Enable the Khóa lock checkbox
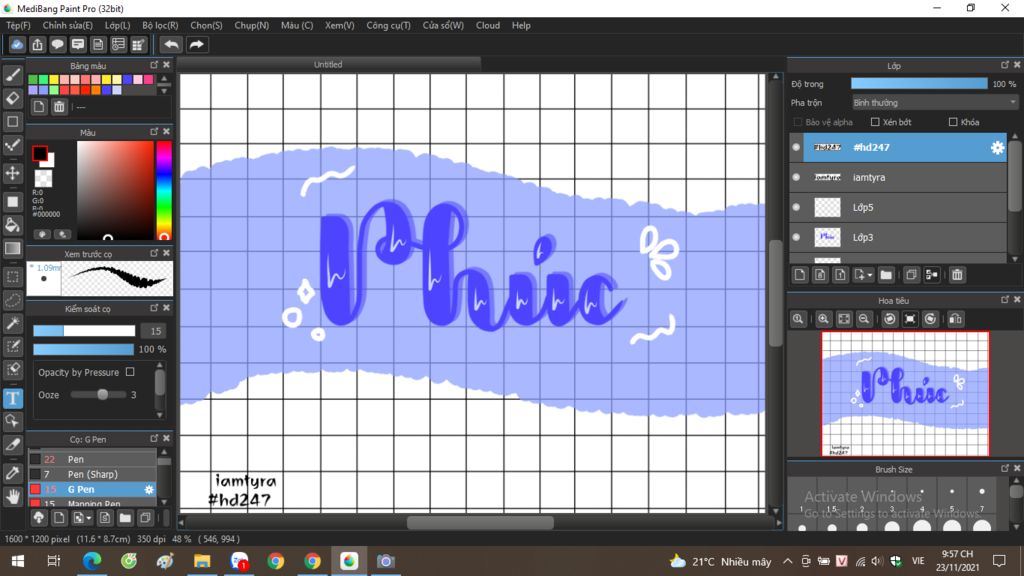This screenshot has width=1024, height=576. pyautogui.click(x=953, y=122)
